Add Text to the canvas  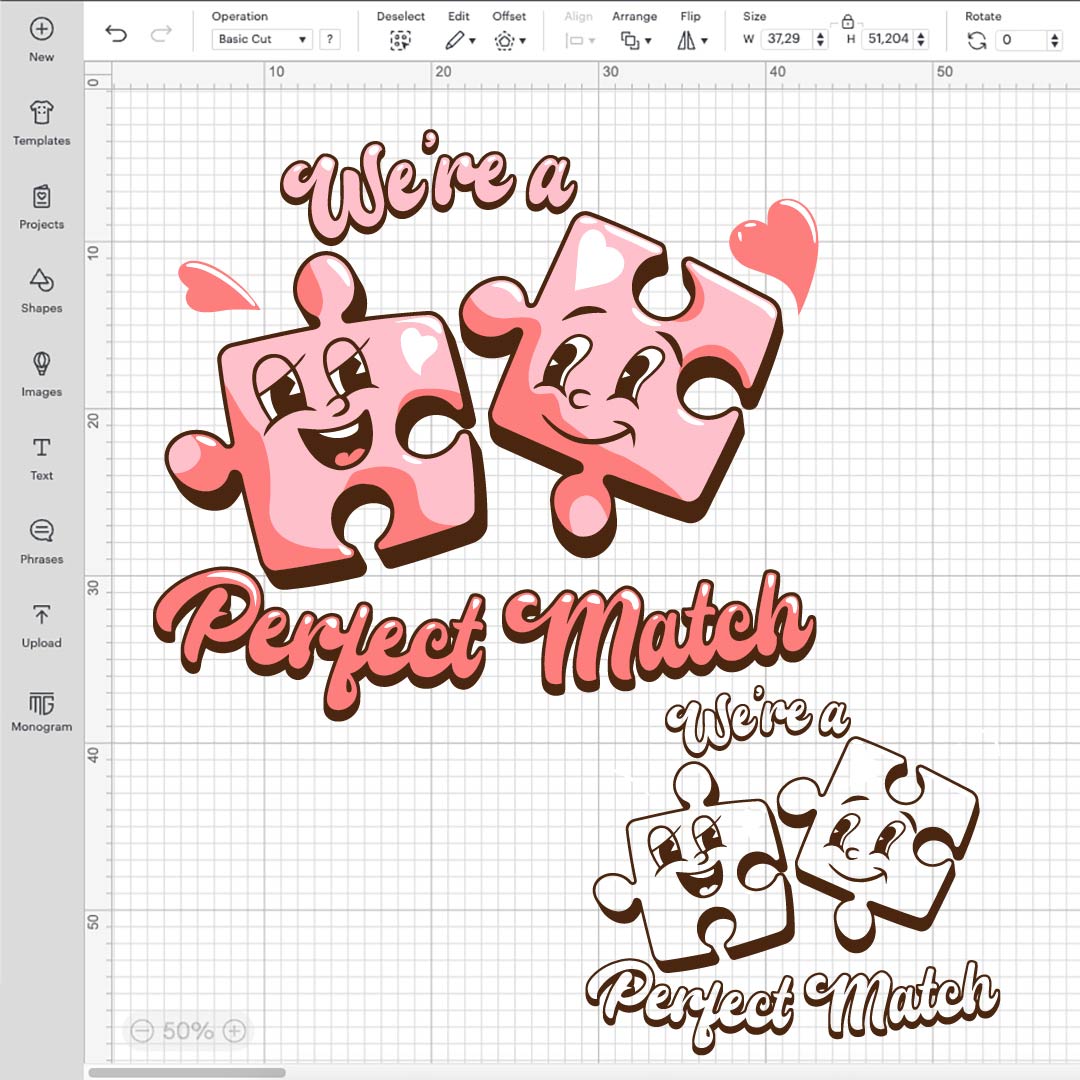(x=41, y=458)
